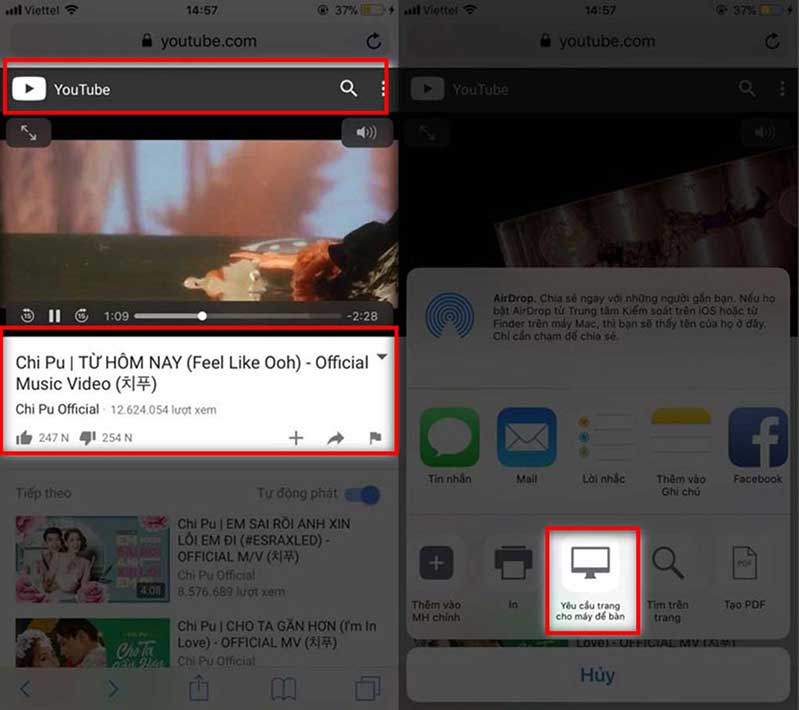Viewport: 799px width, 710px height.
Task: Tap the youtube.com address bar in left screen
Action: click(x=199, y=41)
